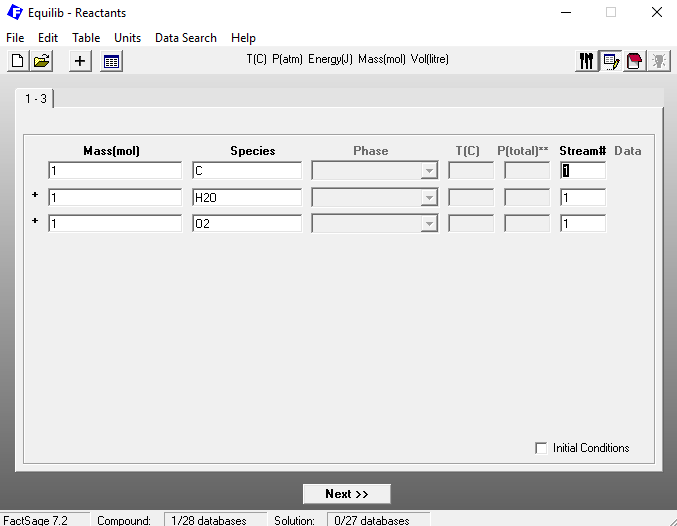This screenshot has height=526, width=677.
Task: Select the 1 - 3 reactants tab
Action: click(x=35, y=99)
